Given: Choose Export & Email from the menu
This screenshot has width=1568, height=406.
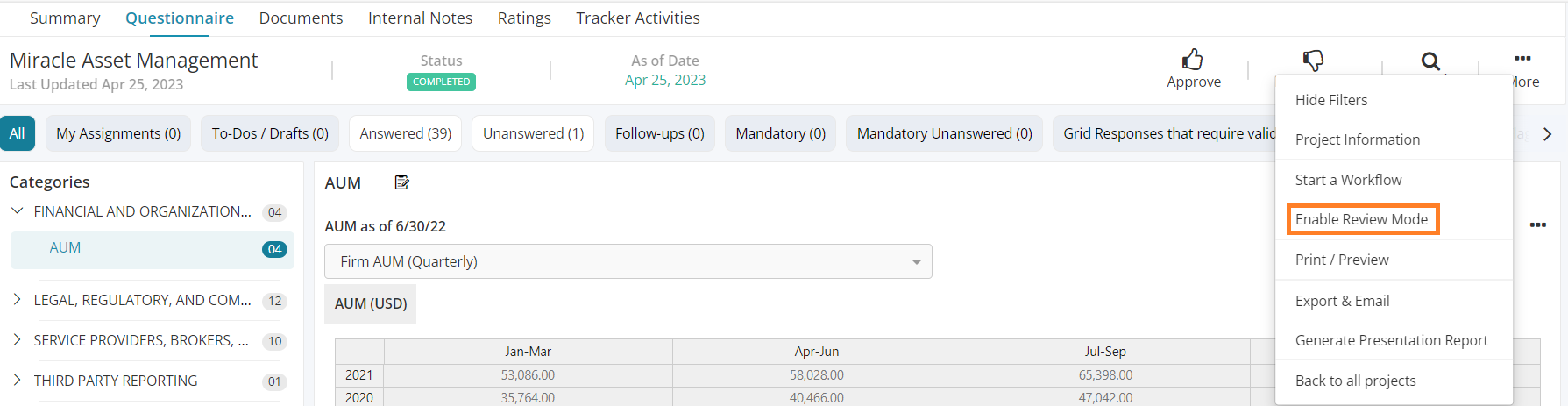Looking at the screenshot, I should pyautogui.click(x=1342, y=301).
